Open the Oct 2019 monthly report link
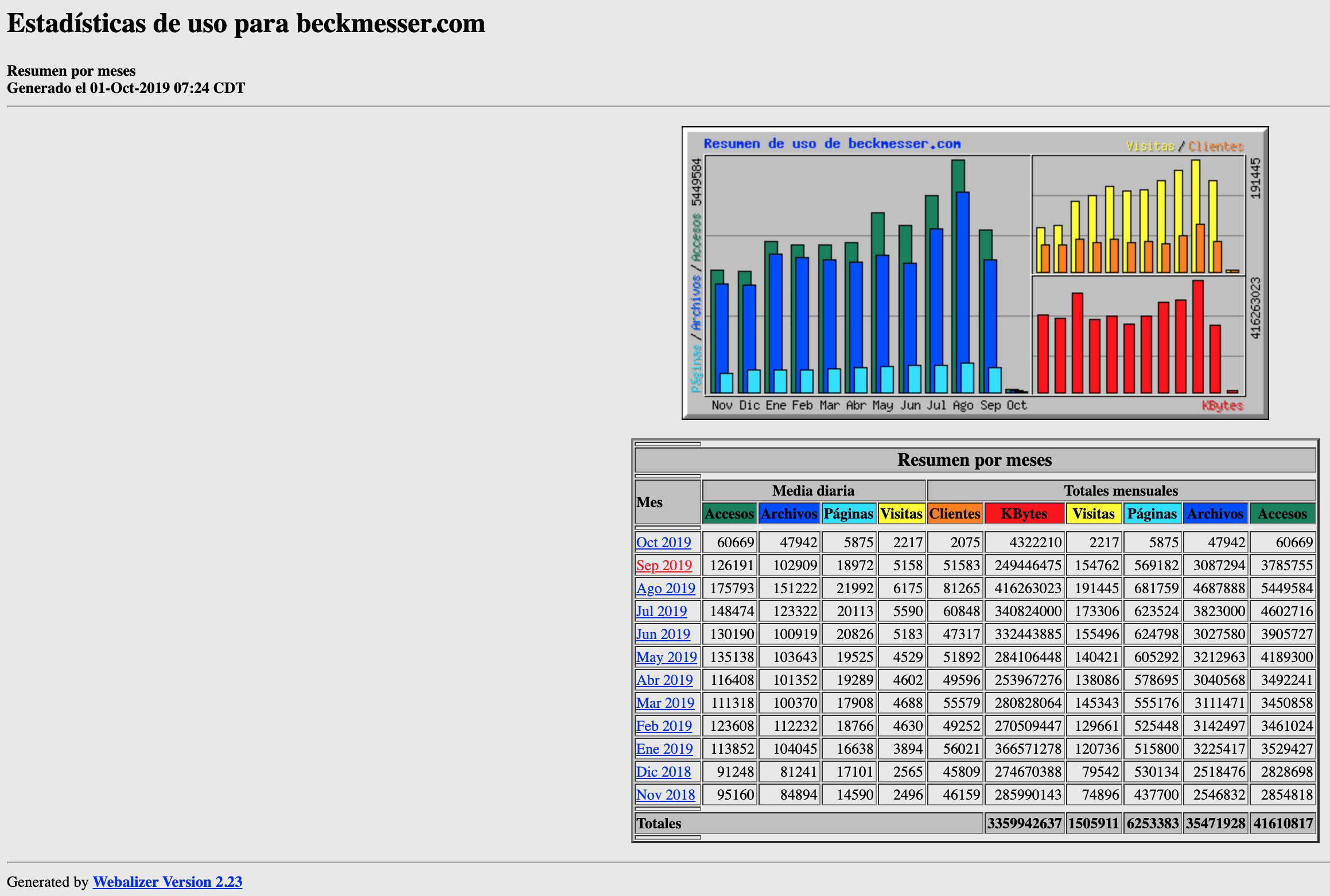The image size is (1330, 896). [663, 542]
